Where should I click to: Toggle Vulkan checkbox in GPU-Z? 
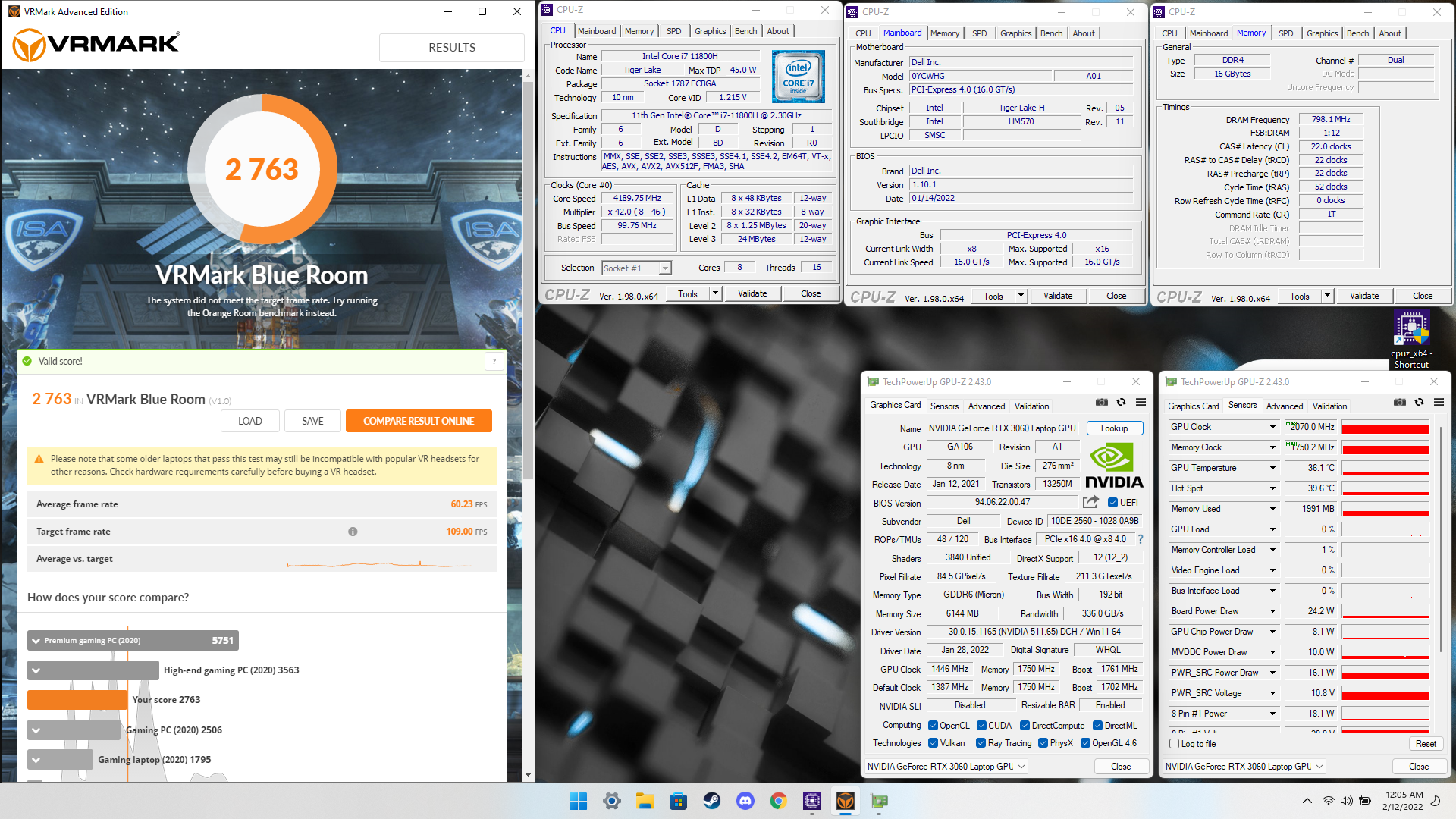[934, 743]
